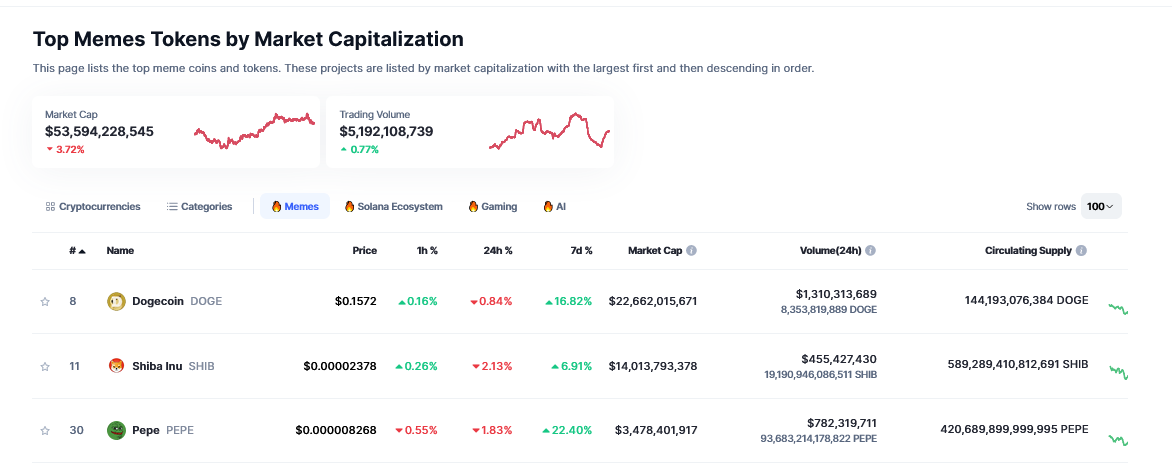Click the Dogecoin coin logo icon

tap(116, 301)
